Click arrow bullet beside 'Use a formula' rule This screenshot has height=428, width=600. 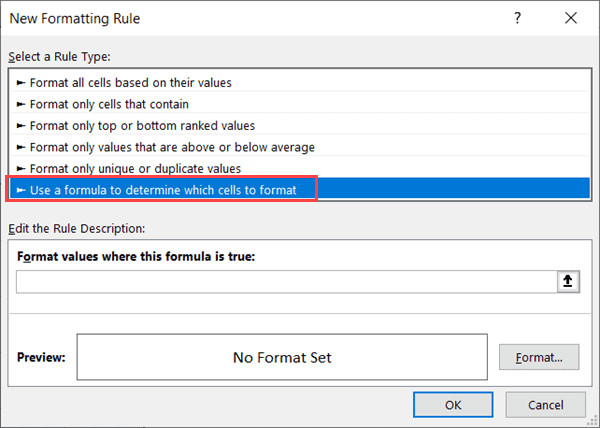coord(21,189)
